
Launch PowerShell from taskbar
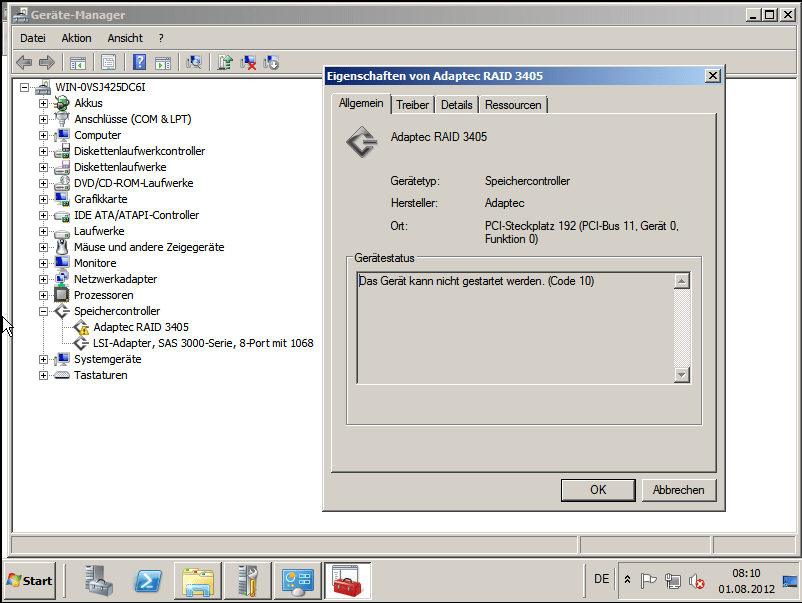point(147,580)
